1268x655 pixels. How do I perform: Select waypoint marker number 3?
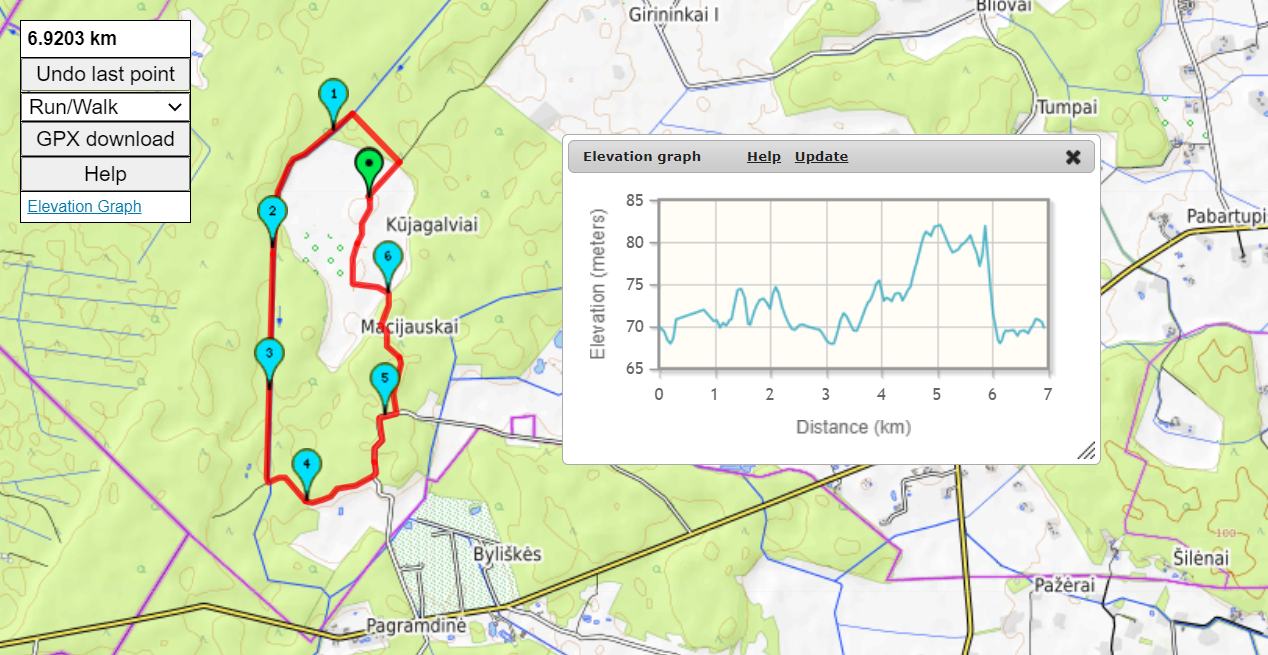(269, 355)
